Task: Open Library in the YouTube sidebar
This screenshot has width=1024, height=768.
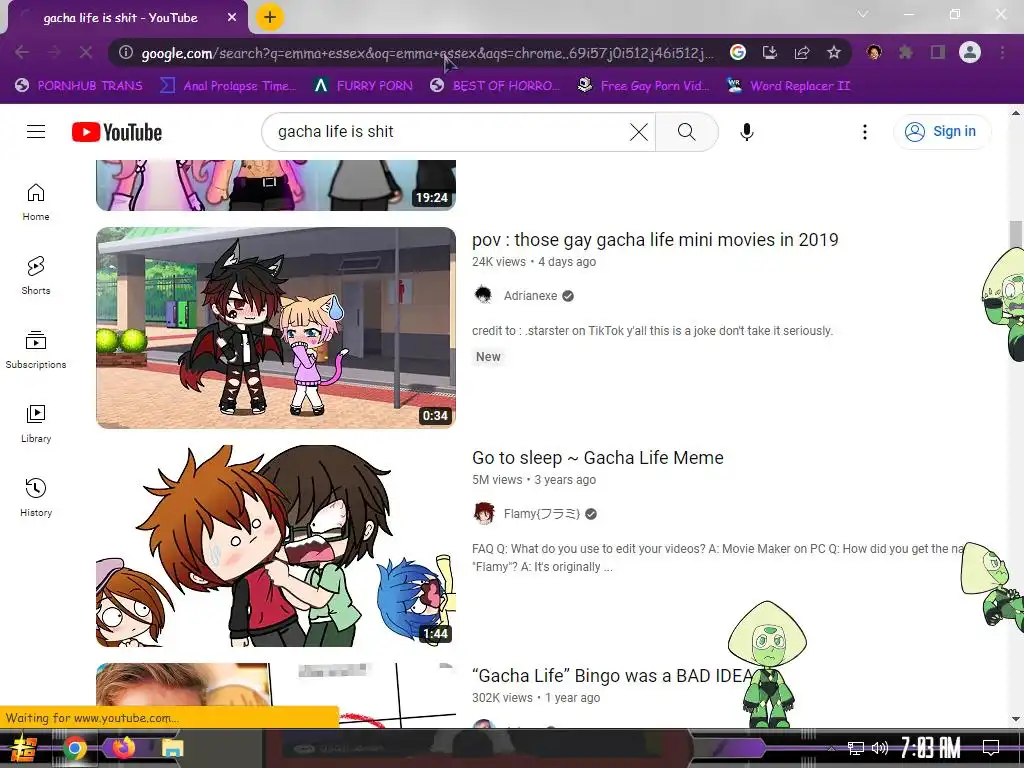Action: [36, 424]
